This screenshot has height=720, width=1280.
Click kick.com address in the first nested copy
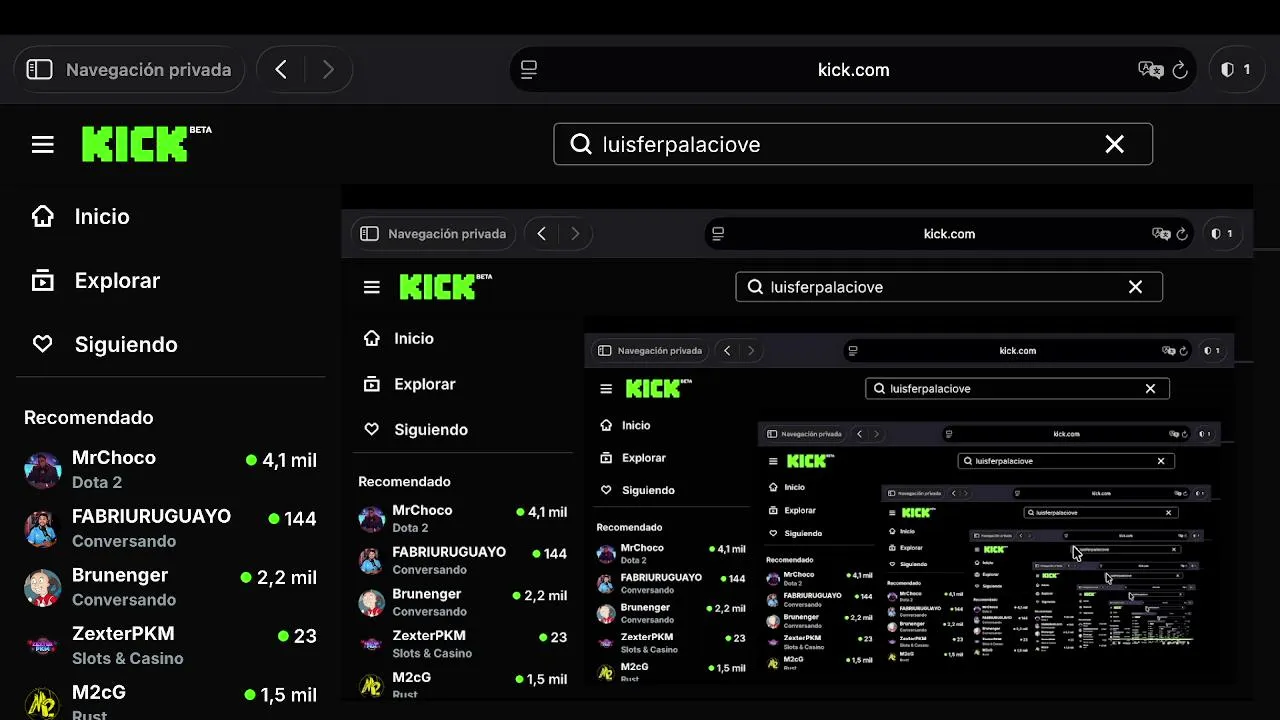tap(949, 234)
